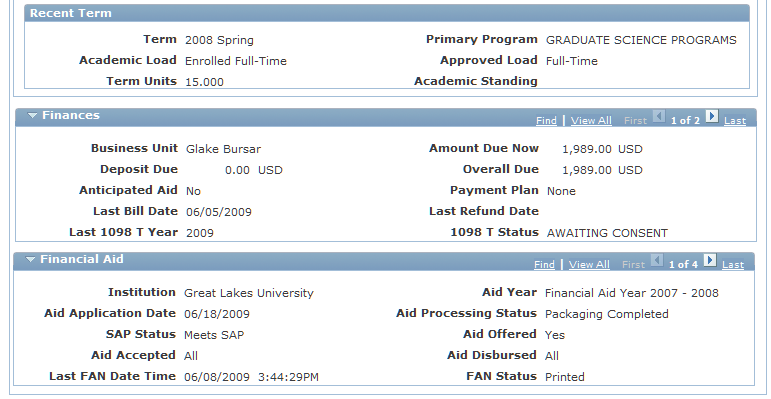Show next row arrow in Financial Aid
The width and height of the screenshot is (771, 399).
[710, 260]
